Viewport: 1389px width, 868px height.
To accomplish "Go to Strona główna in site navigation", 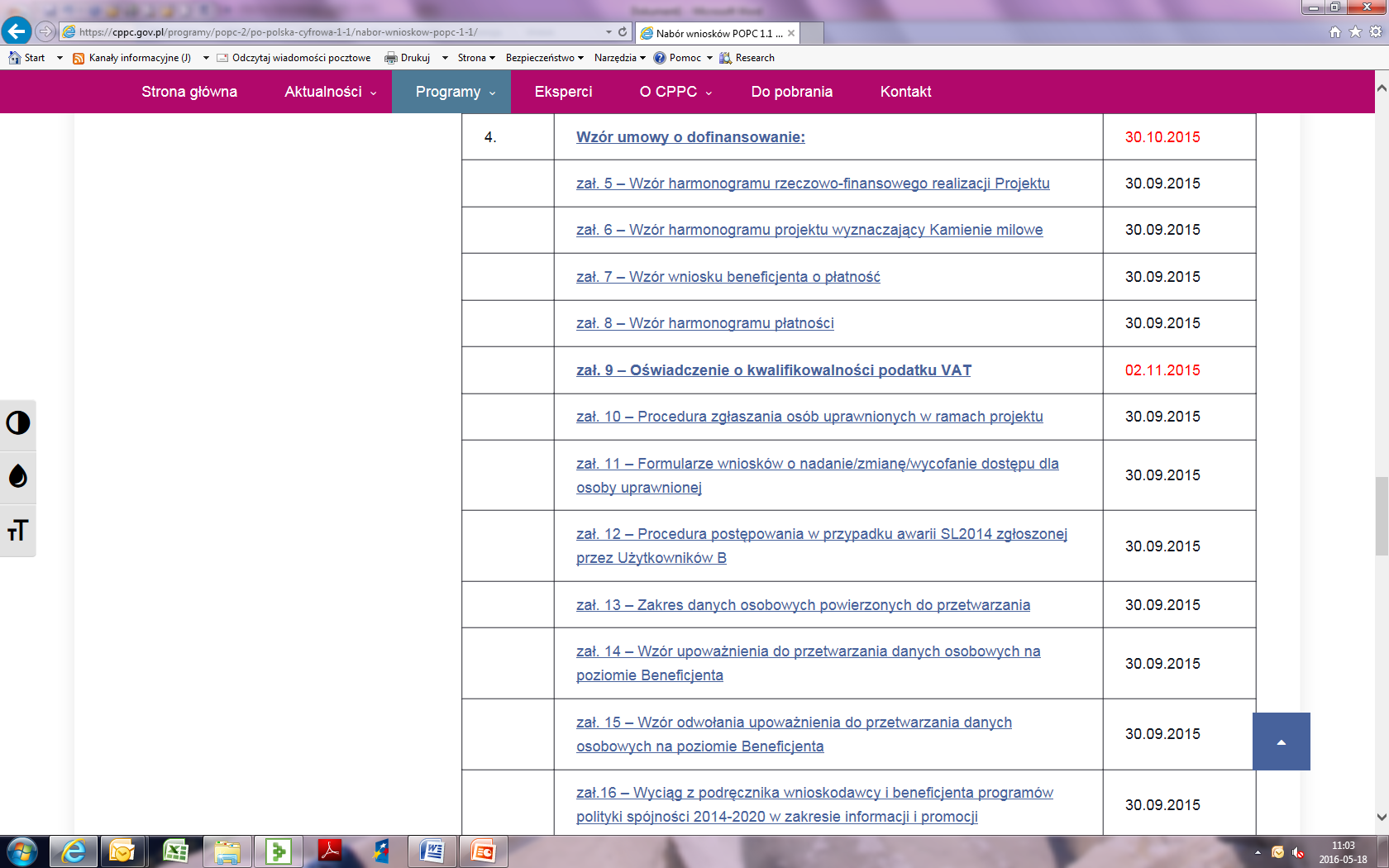I will coord(189,92).
